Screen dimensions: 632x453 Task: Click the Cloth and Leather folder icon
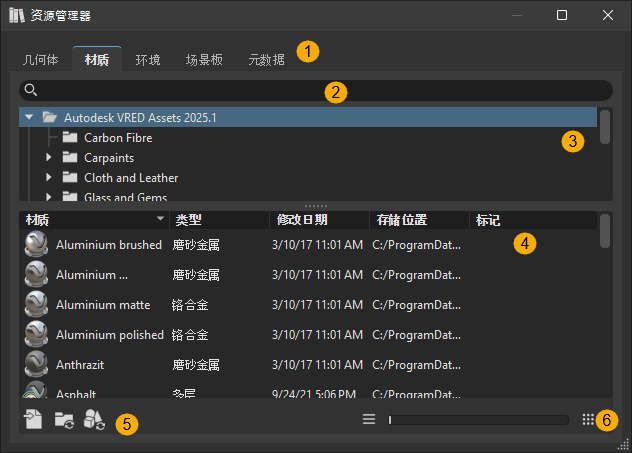tap(70, 177)
